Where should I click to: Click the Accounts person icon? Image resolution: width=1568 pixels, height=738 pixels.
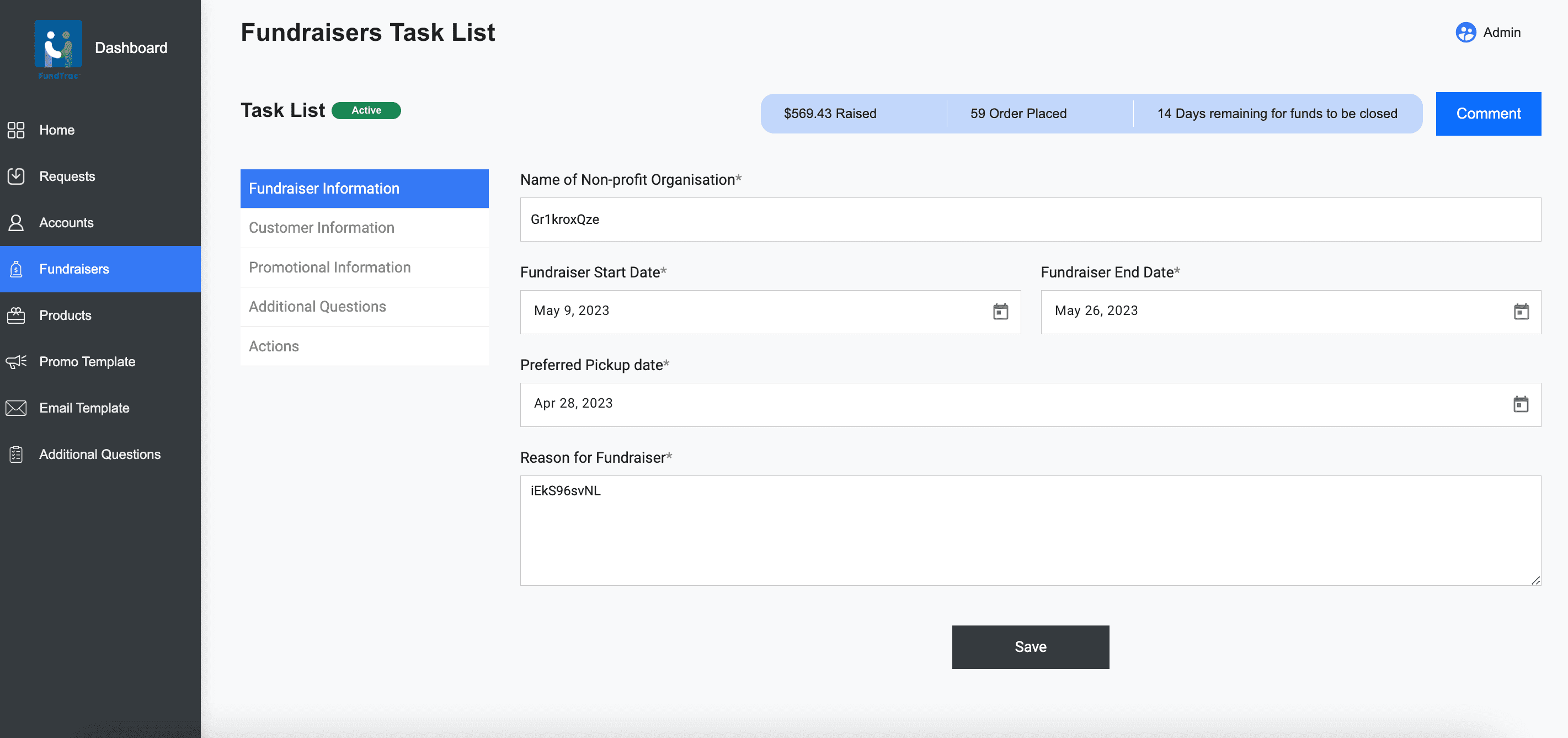(16, 223)
